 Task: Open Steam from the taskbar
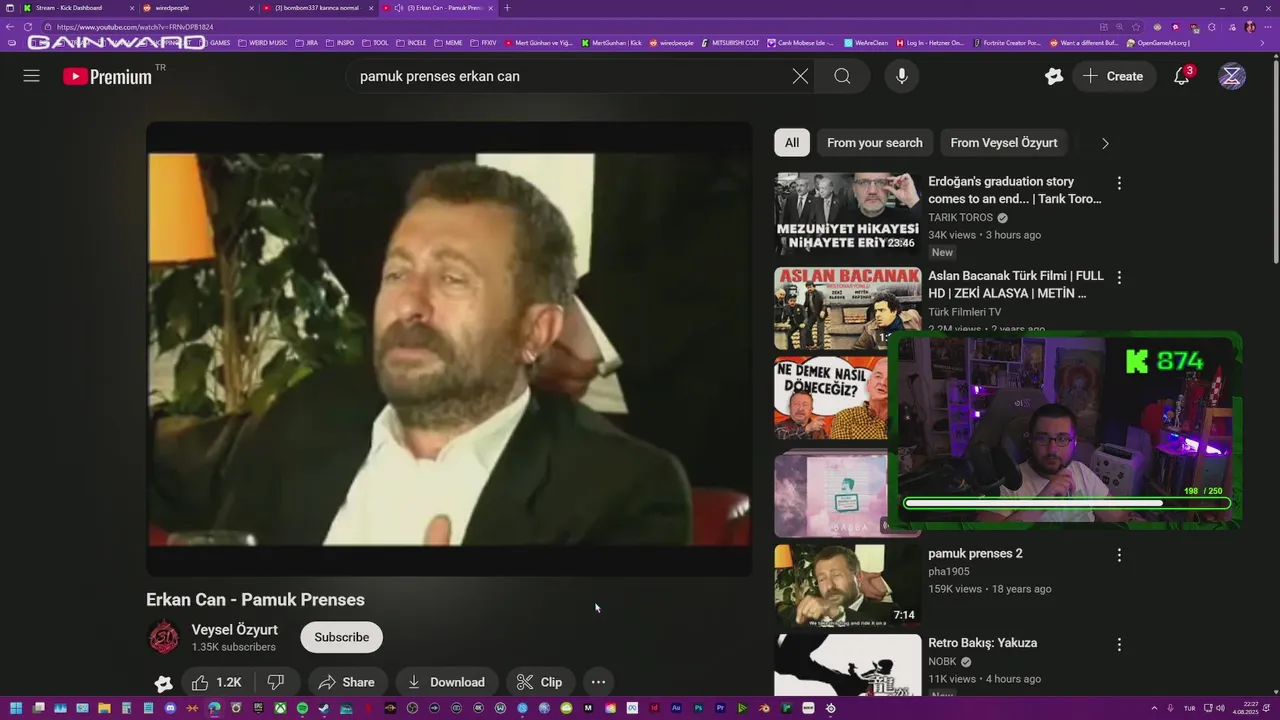point(324,708)
